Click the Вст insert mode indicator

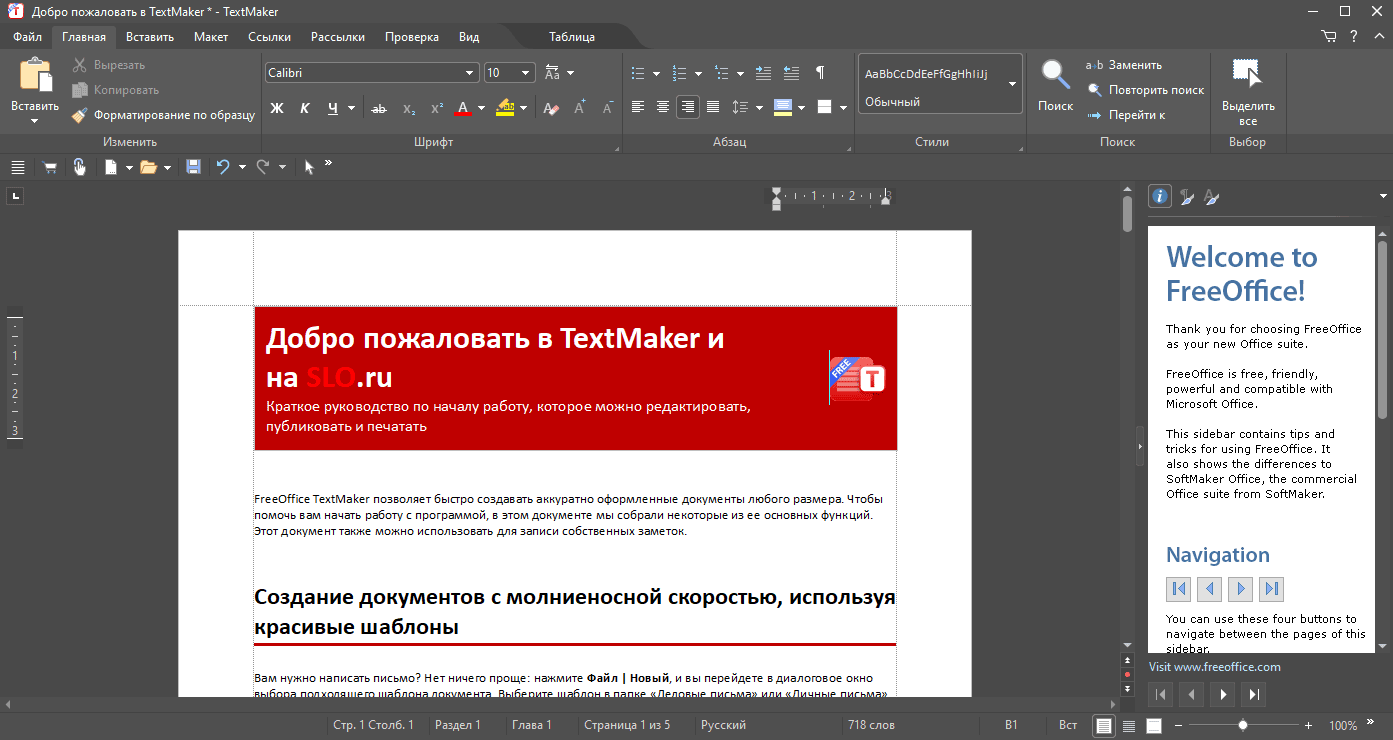point(1068,725)
